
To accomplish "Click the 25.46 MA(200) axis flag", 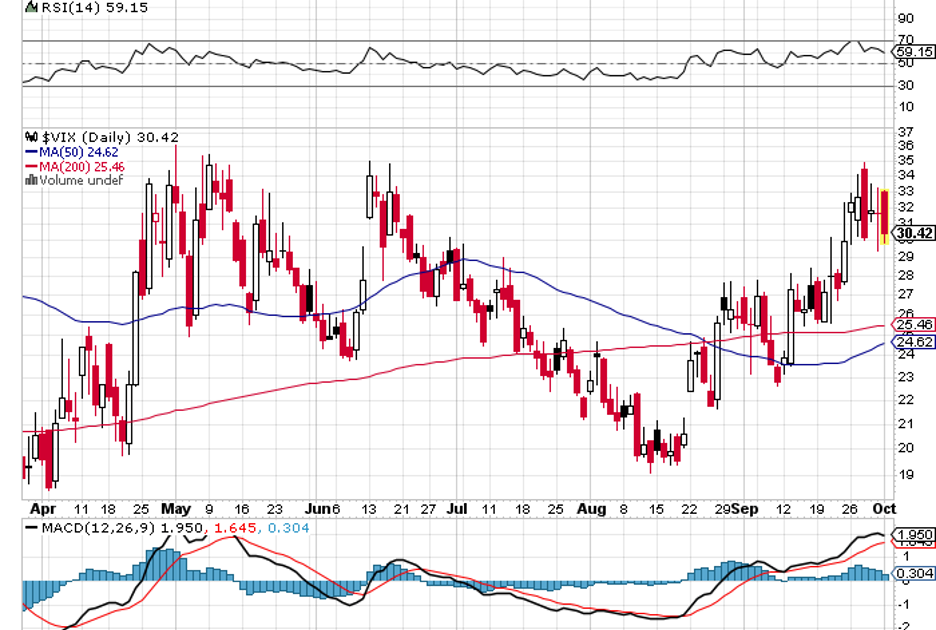I will pyautogui.click(x=914, y=325).
